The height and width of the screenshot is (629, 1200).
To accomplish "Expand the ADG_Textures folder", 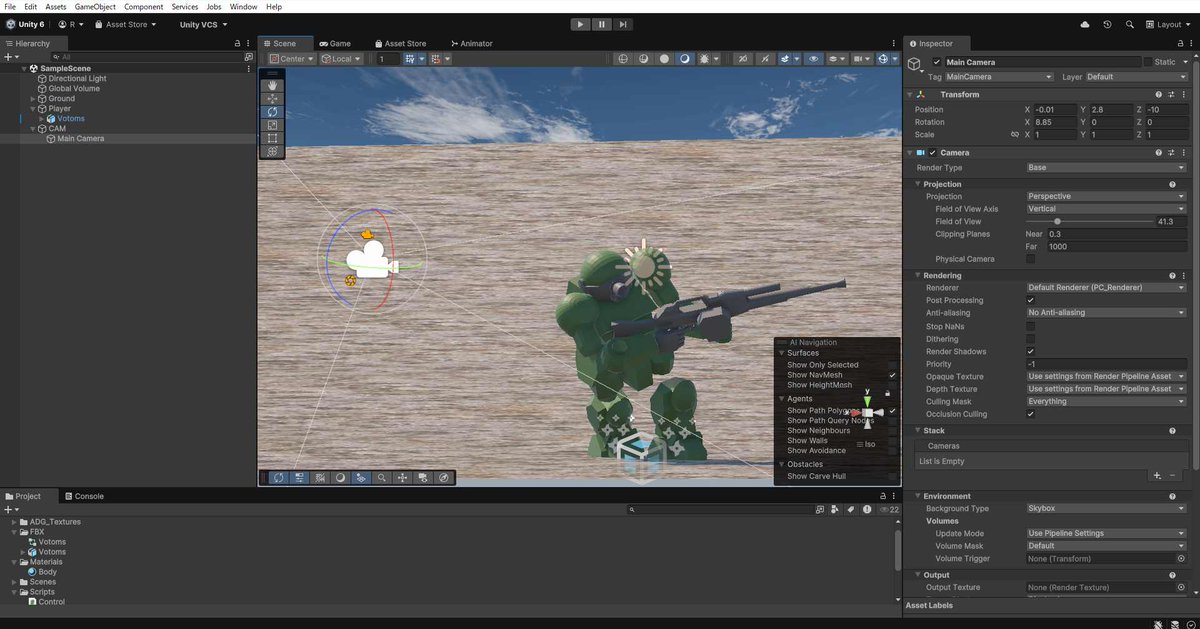I will tap(14, 522).
